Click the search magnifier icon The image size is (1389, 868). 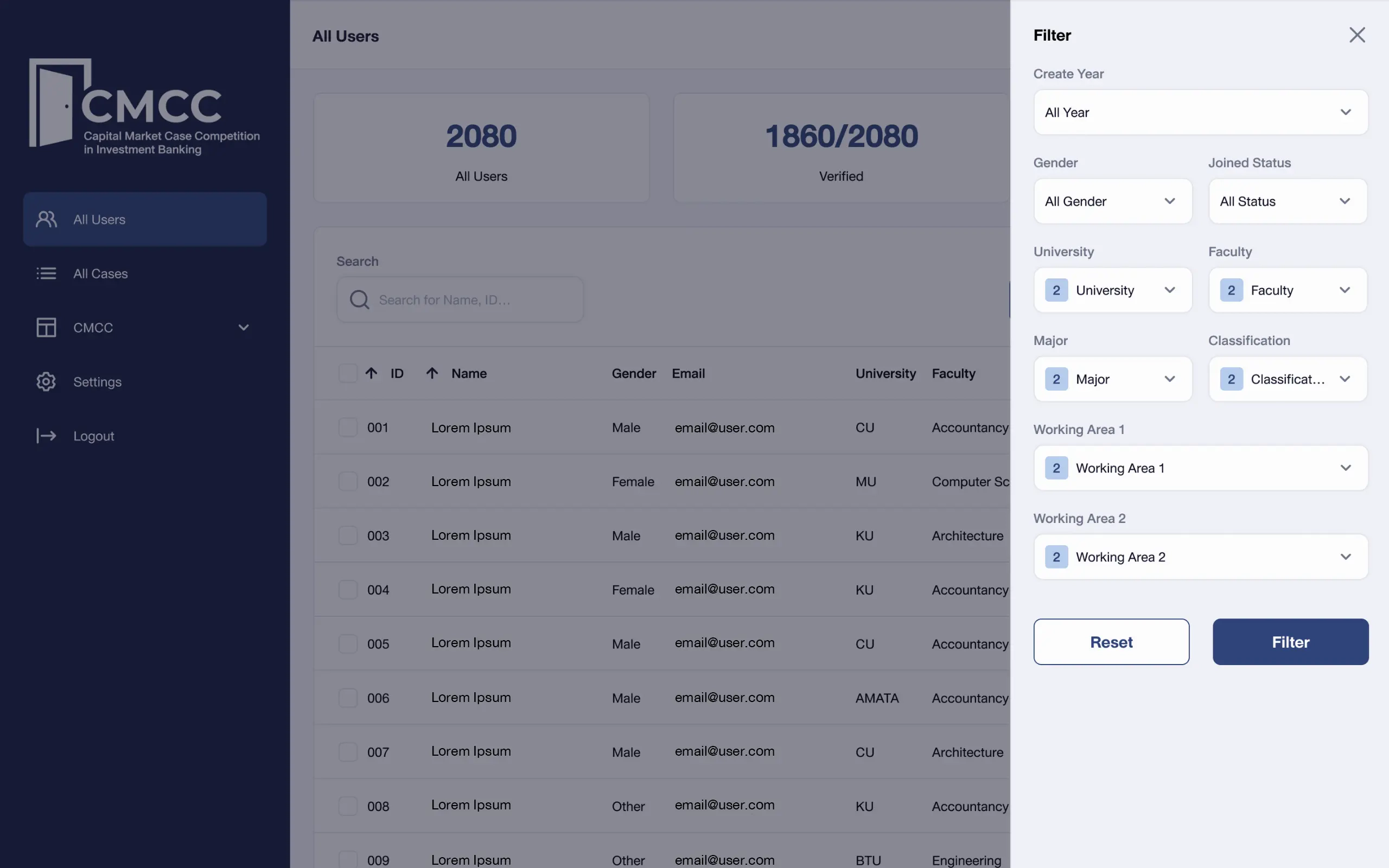pos(359,299)
